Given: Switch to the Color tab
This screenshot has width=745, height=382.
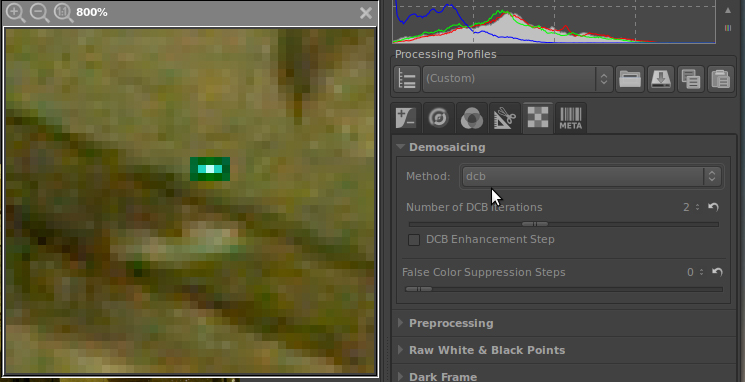Looking at the screenshot, I should [471, 117].
